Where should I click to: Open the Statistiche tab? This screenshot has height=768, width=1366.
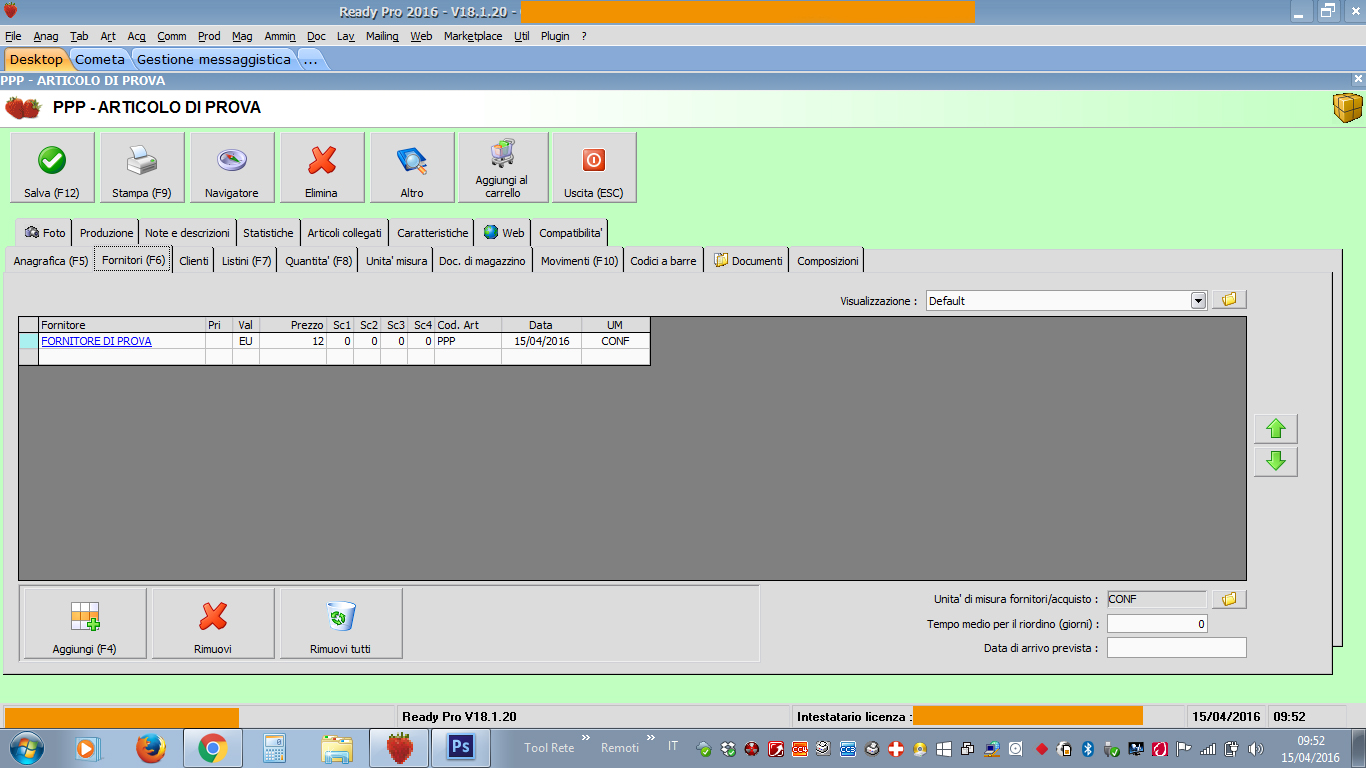[x=268, y=233]
